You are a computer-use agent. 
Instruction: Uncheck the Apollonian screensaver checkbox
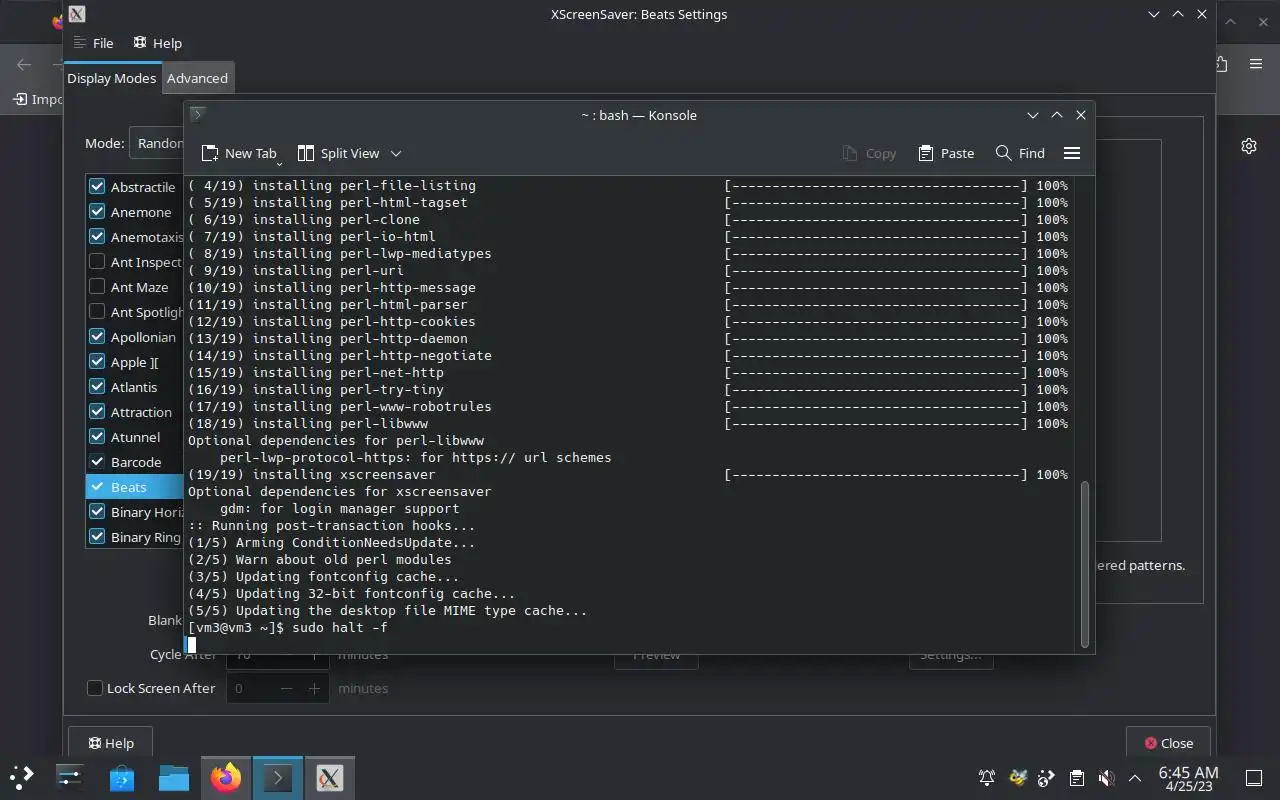[97, 336]
